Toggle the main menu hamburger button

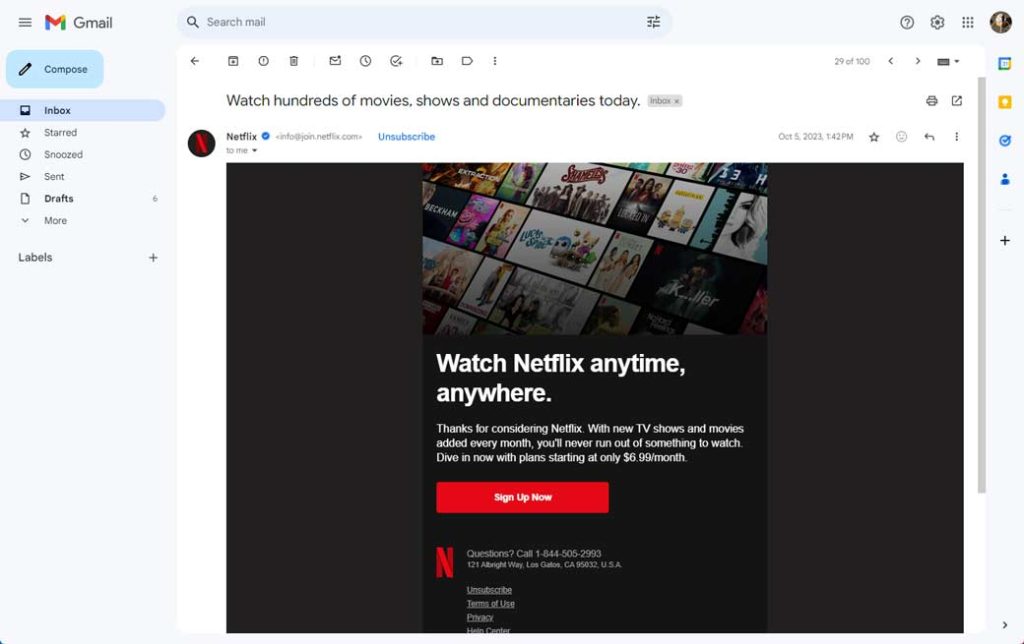tap(25, 22)
